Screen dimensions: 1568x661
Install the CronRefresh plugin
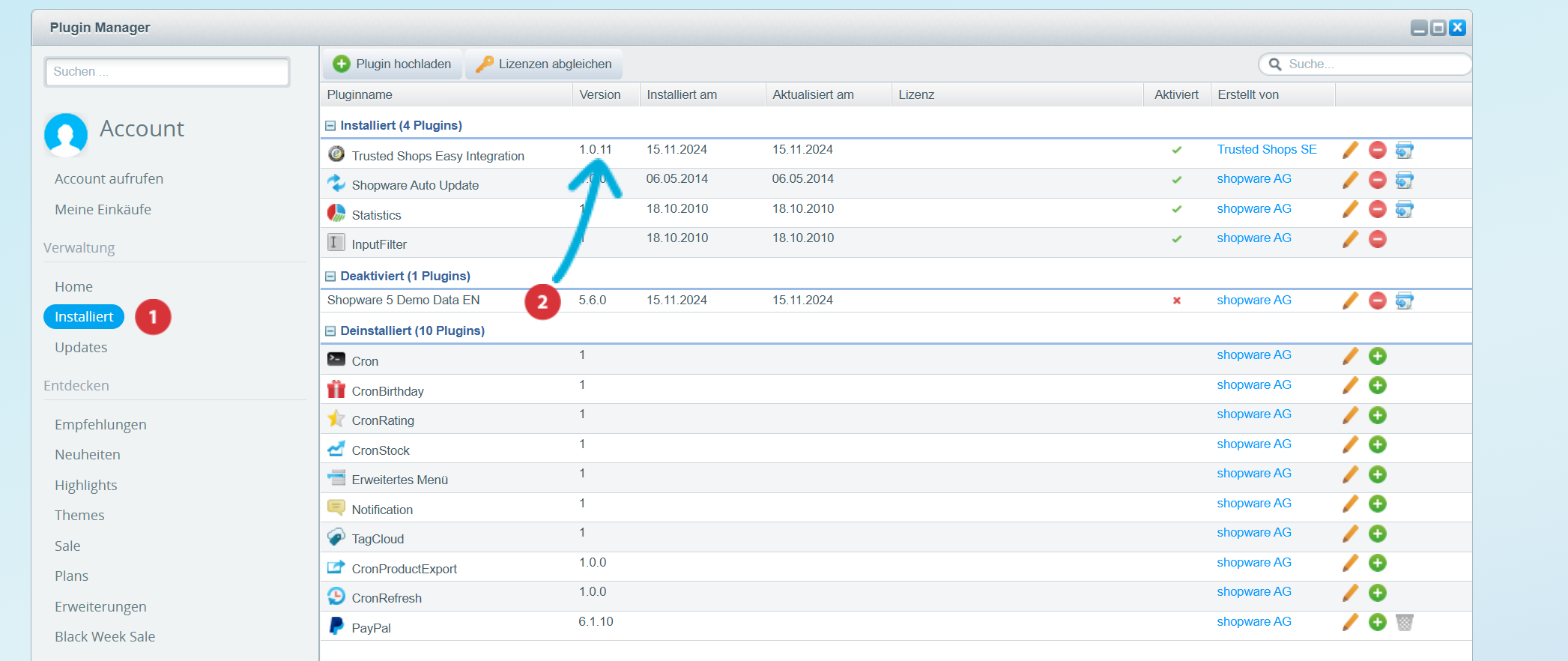1378,593
